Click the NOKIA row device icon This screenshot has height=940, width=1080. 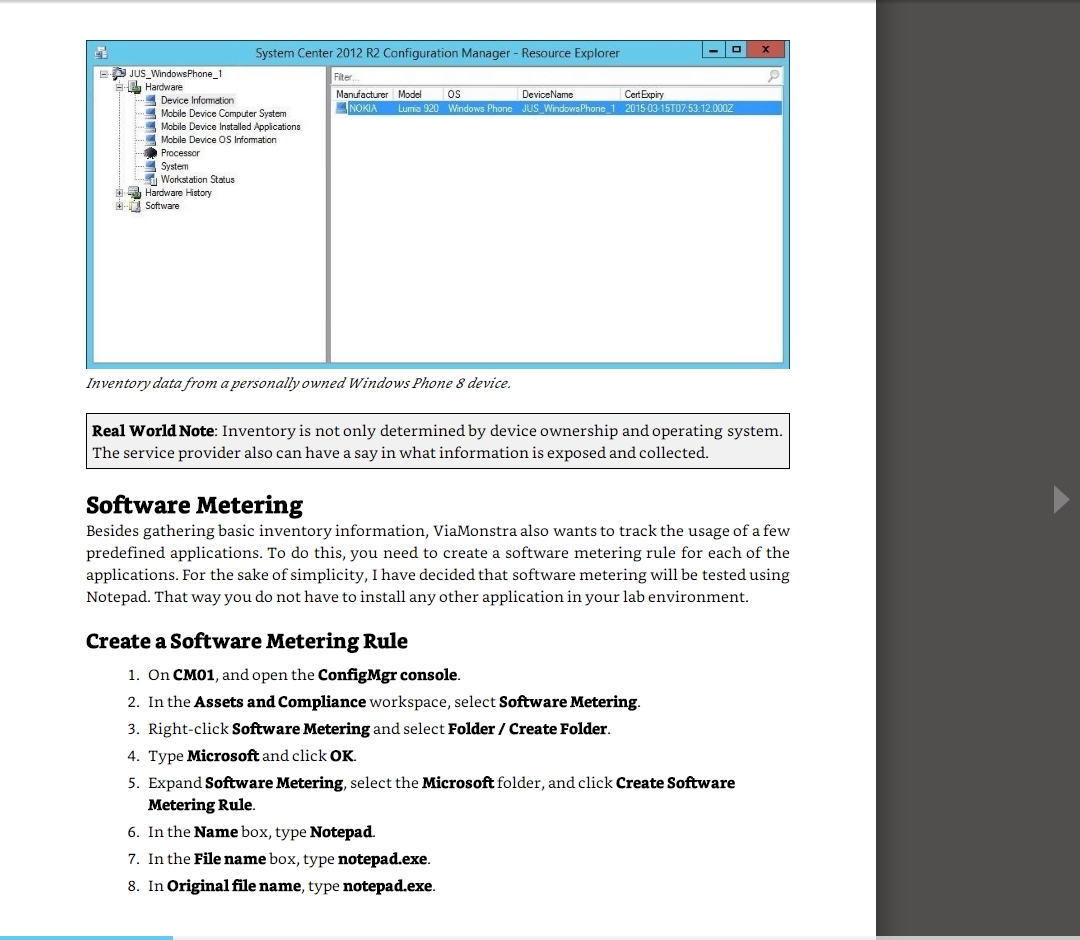342,108
